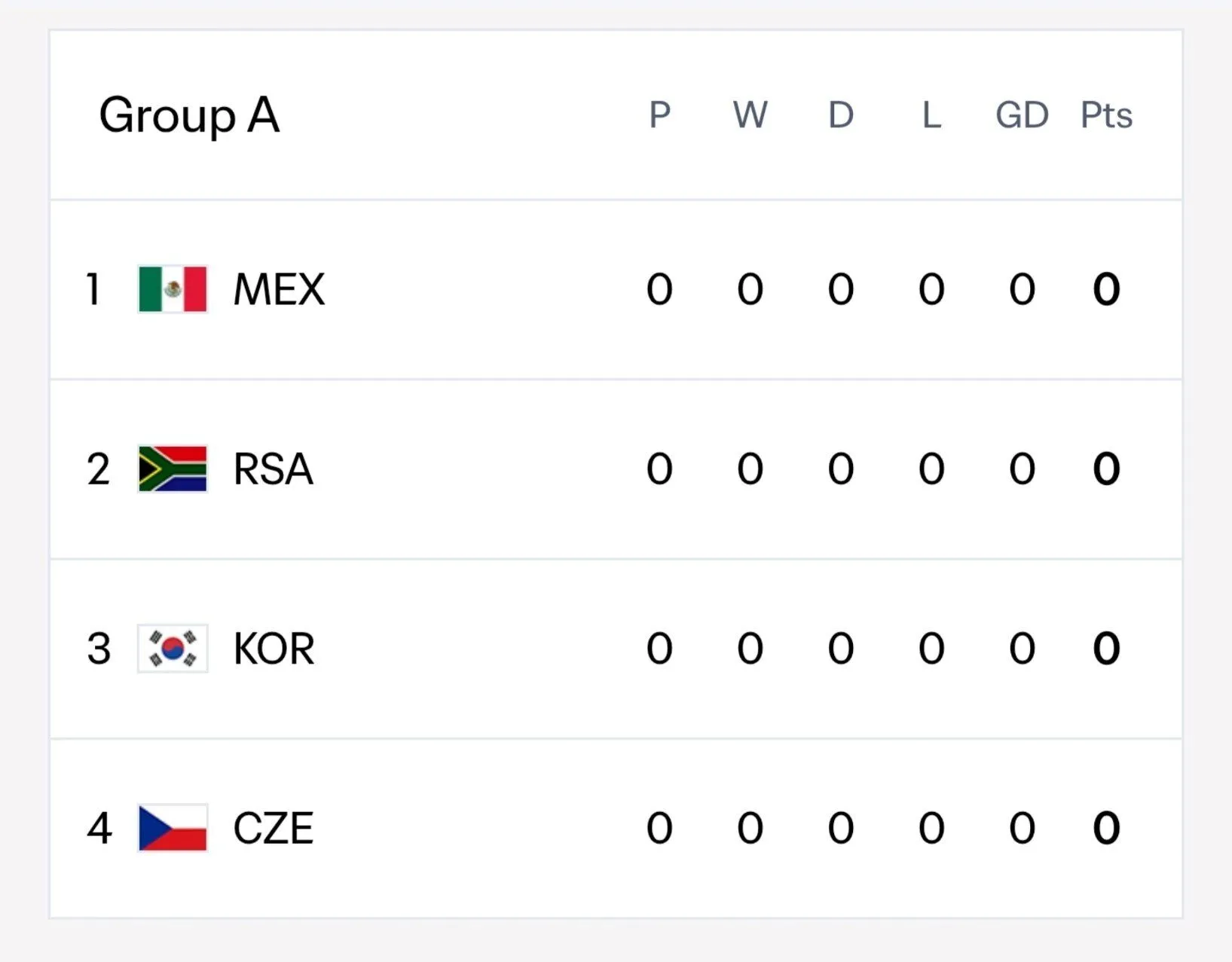Click the South Korea flag icon
Screen dimensions: 1232x962
(x=173, y=649)
